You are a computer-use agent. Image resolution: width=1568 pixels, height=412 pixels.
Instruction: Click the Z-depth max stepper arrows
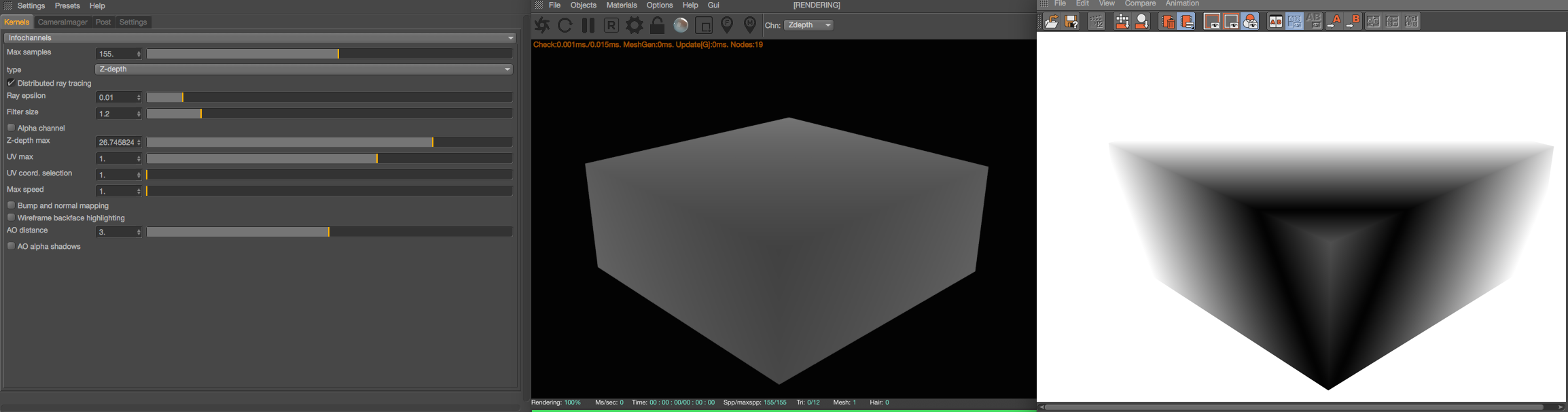tap(139, 142)
